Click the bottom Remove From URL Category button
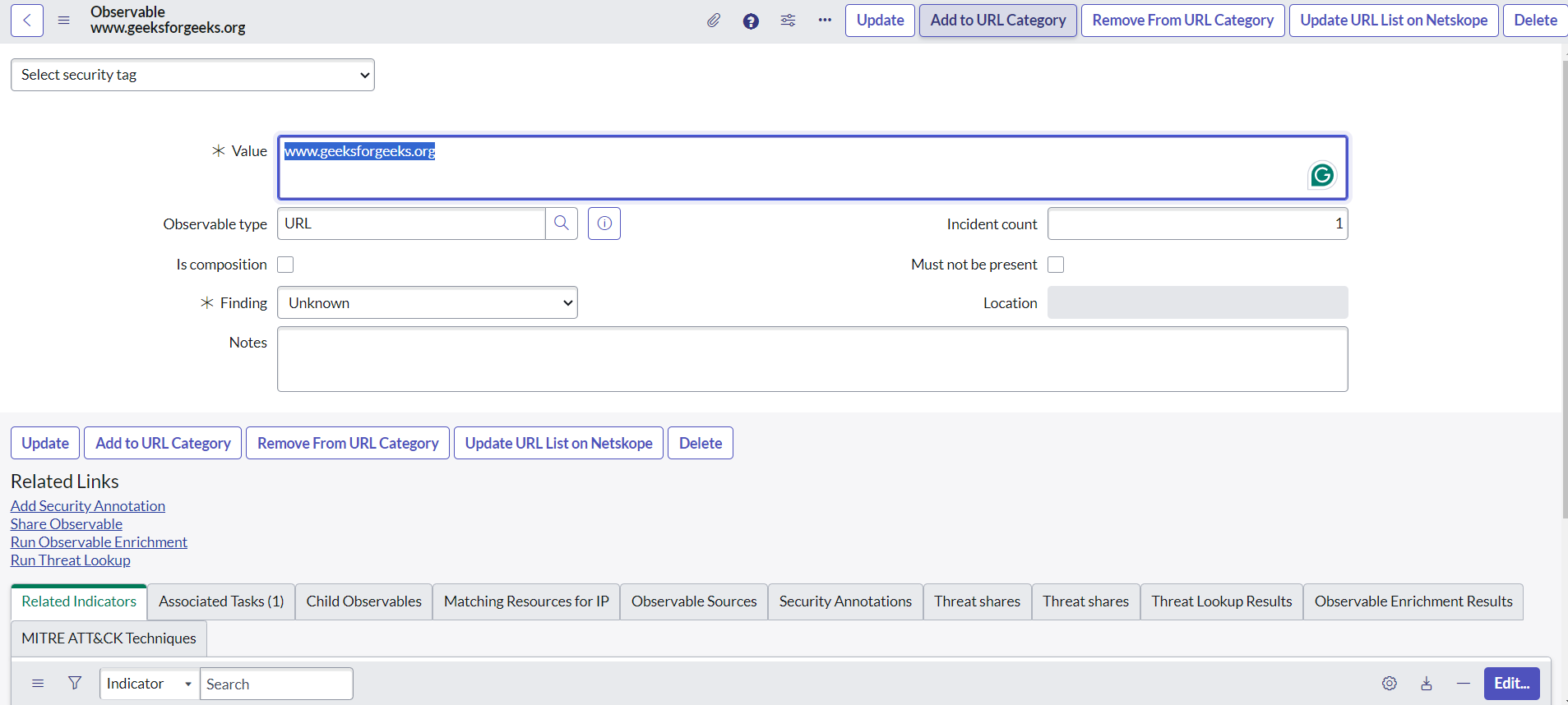 [348, 443]
